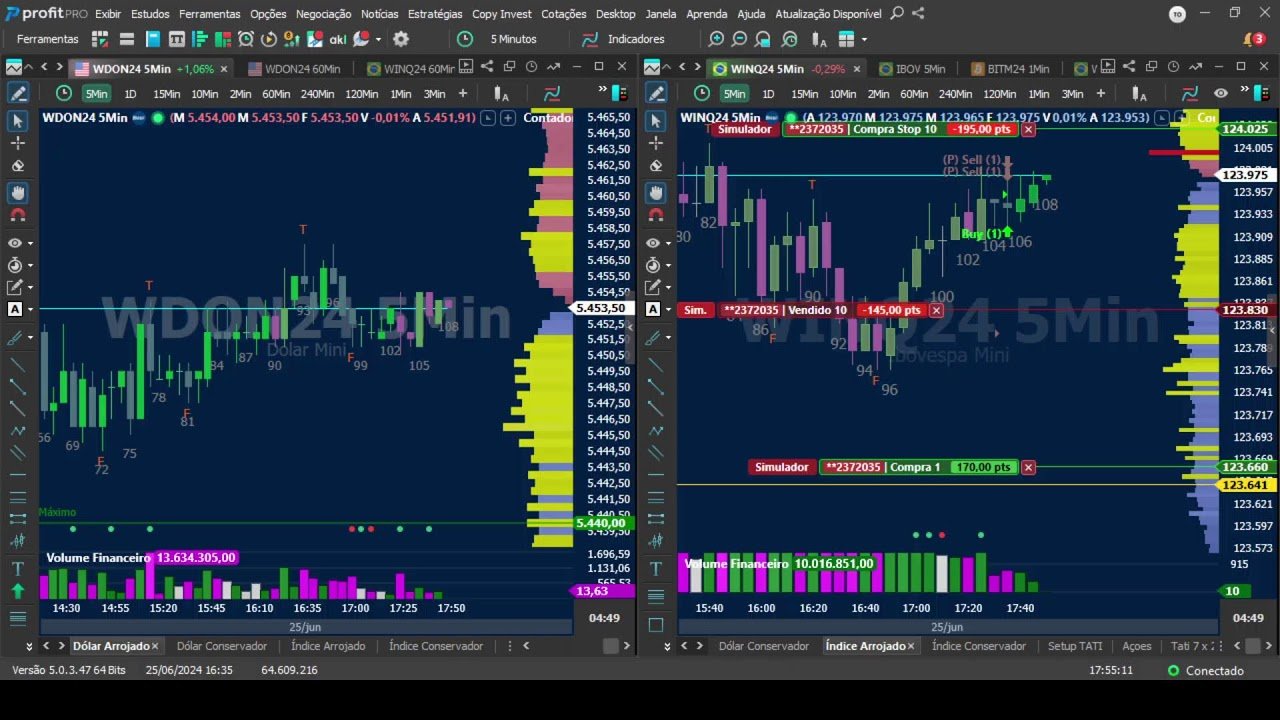The image size is (1280, 720).
Task: Cancel the Compra Stop 10 order
Action: [1028, 130]
